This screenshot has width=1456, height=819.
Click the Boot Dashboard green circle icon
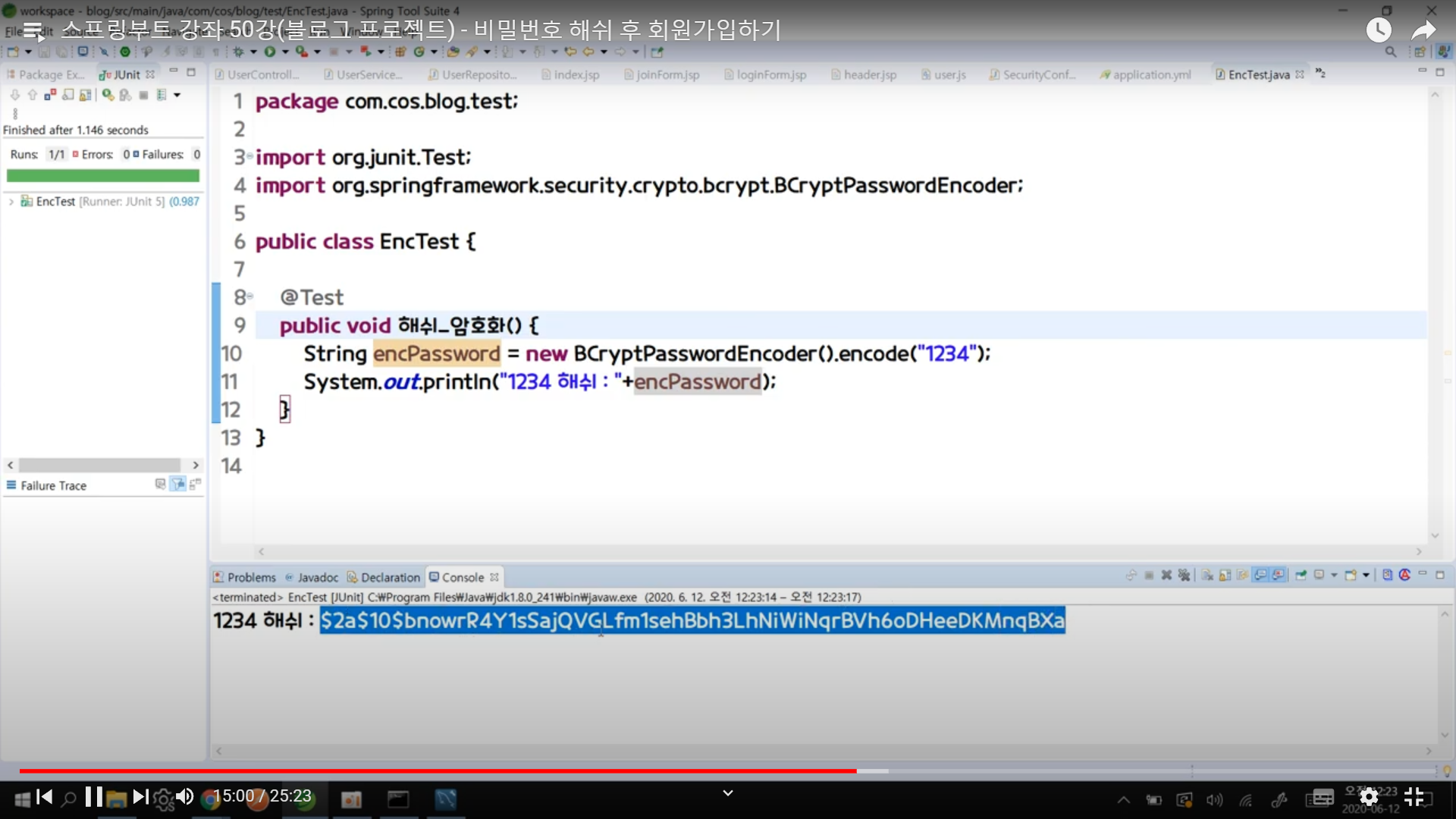click(x=125, y=52)
